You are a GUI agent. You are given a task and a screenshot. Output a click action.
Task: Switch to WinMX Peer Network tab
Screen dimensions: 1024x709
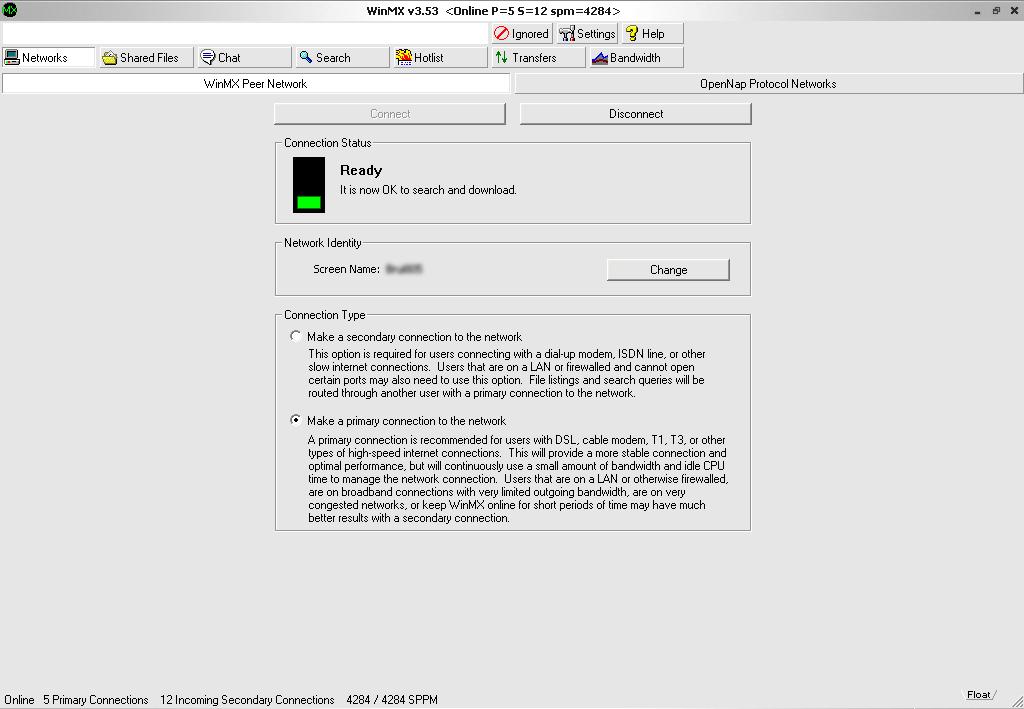(256, 84)
